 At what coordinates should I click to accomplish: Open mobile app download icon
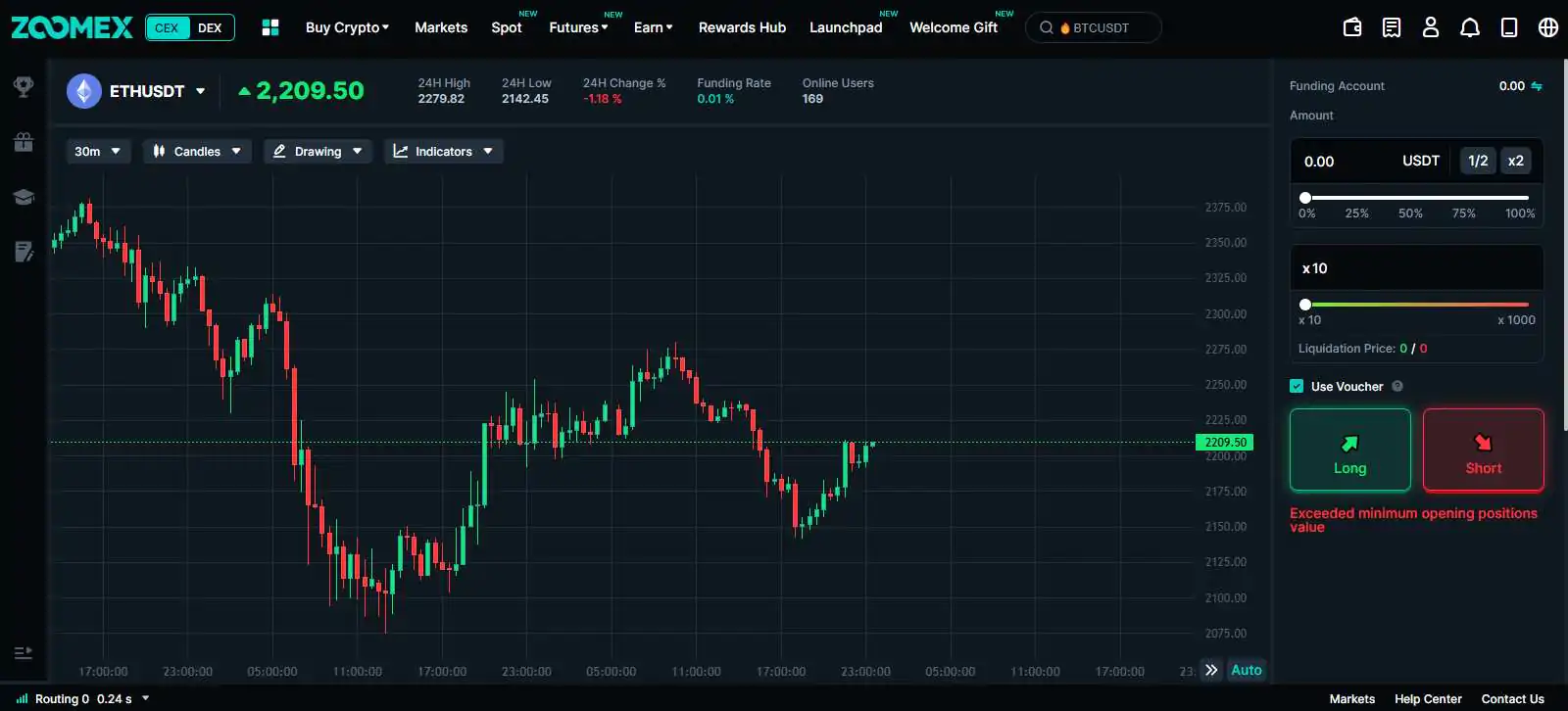tap(1509, 27)
